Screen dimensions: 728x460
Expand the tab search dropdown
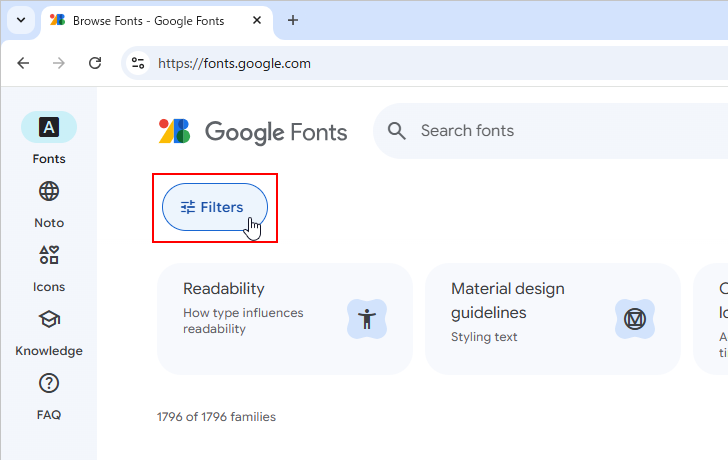pyautogui.click(x=21, y=20)
